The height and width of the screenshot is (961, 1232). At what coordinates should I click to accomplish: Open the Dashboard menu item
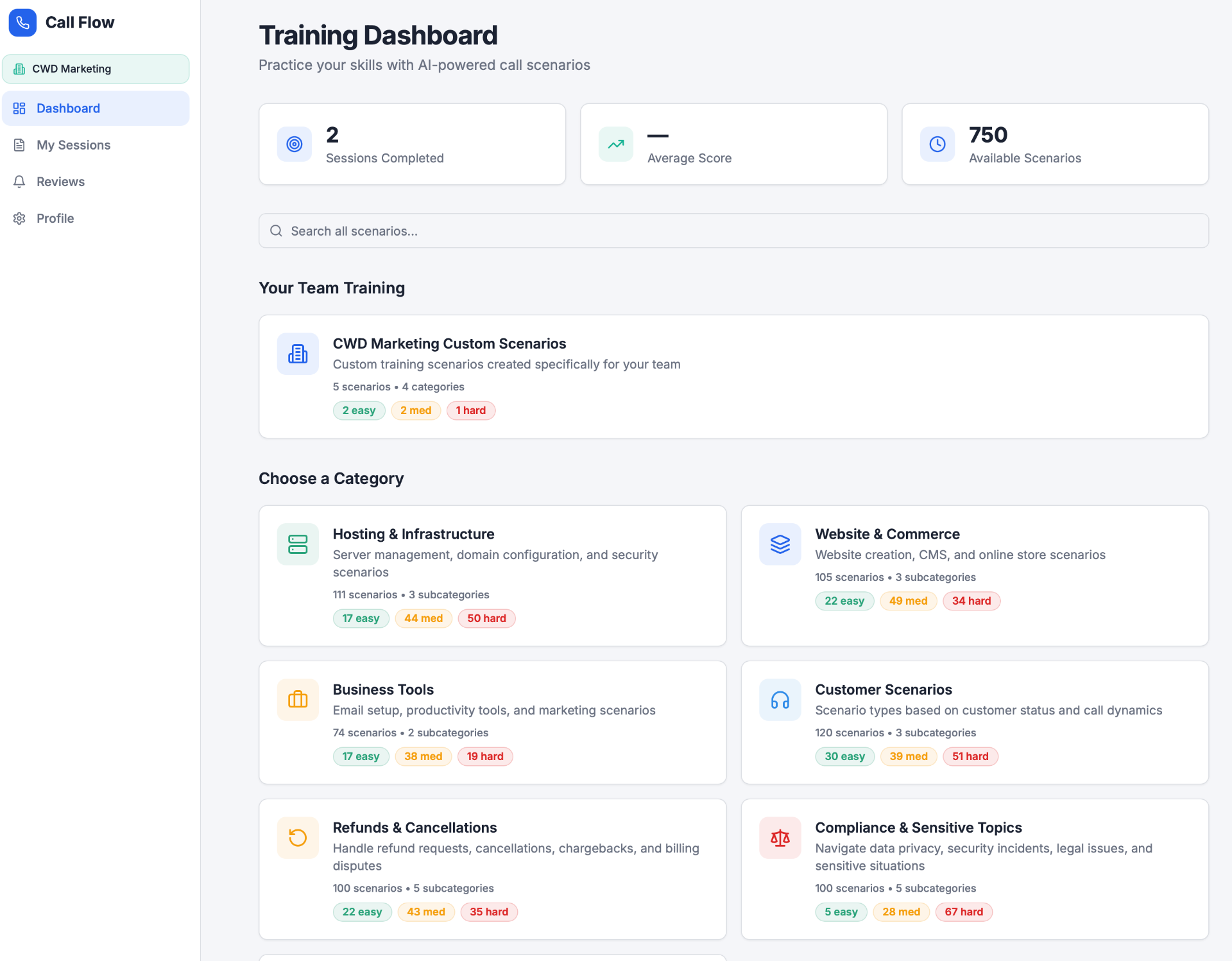(x=96, y=108)
